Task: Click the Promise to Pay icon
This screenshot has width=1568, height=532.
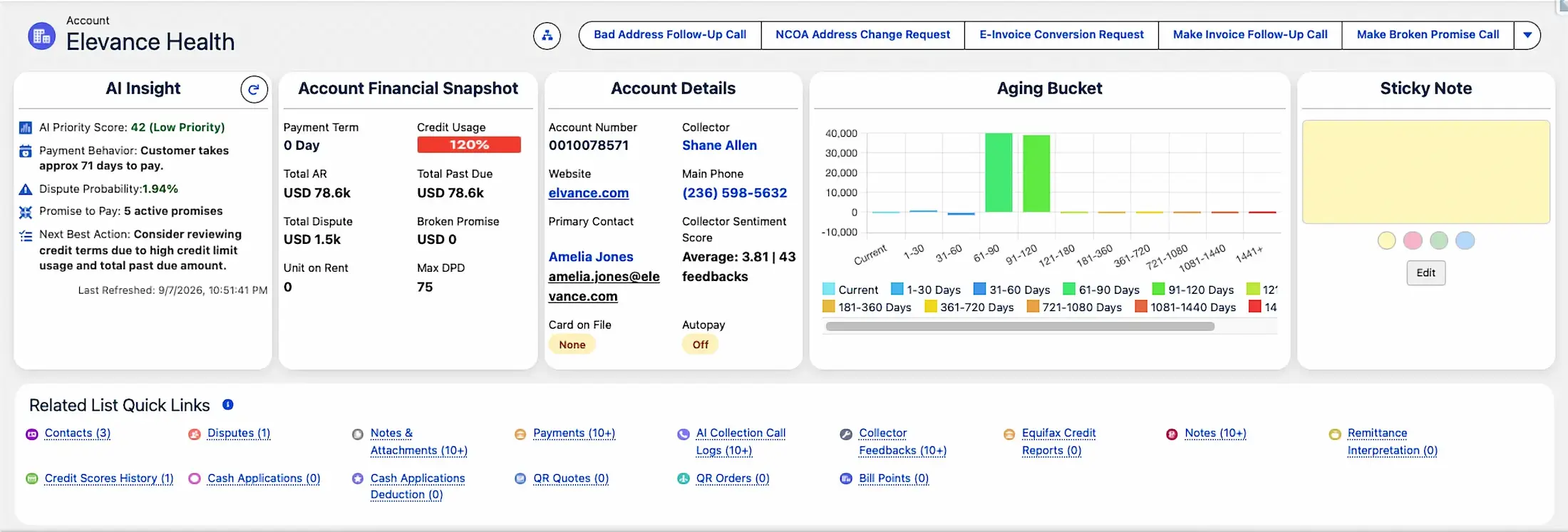Action: pos(26,212)
